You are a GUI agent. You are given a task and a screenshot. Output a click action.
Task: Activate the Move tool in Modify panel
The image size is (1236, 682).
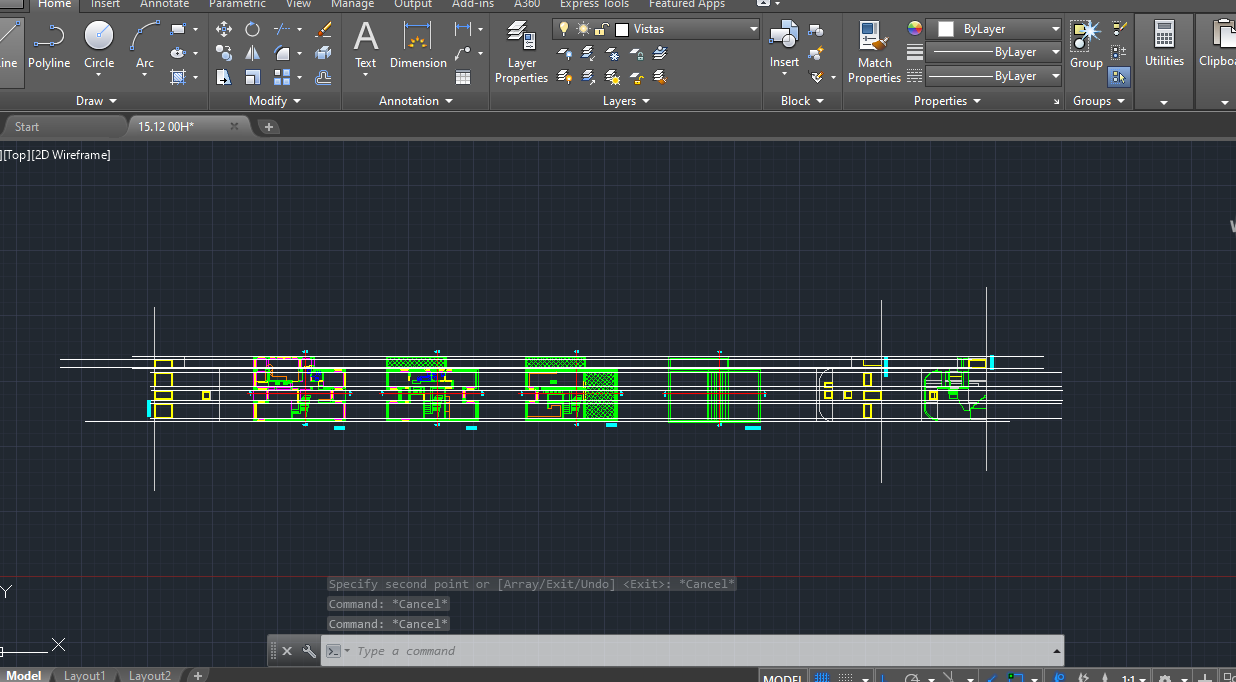pyautogui.click(x=224, y=30)
